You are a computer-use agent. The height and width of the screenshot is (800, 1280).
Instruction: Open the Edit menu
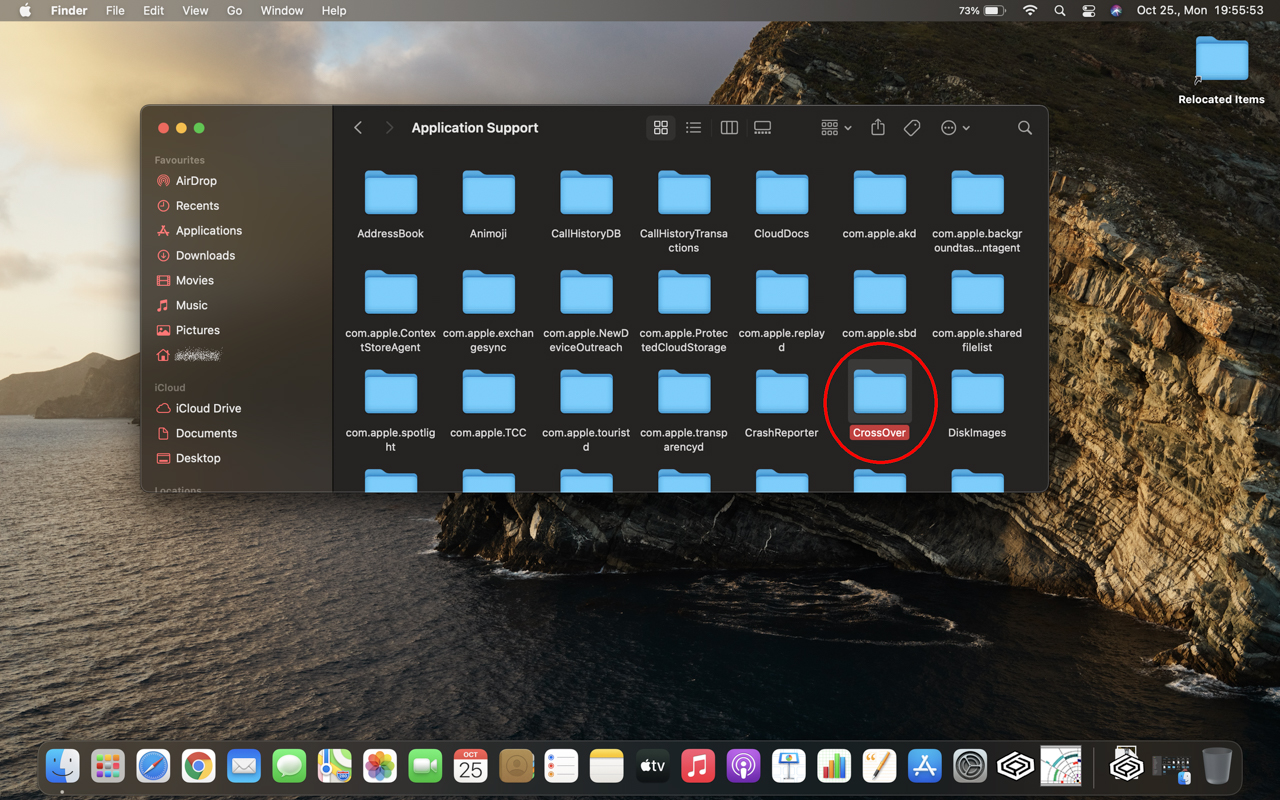[x=153, y=11]
